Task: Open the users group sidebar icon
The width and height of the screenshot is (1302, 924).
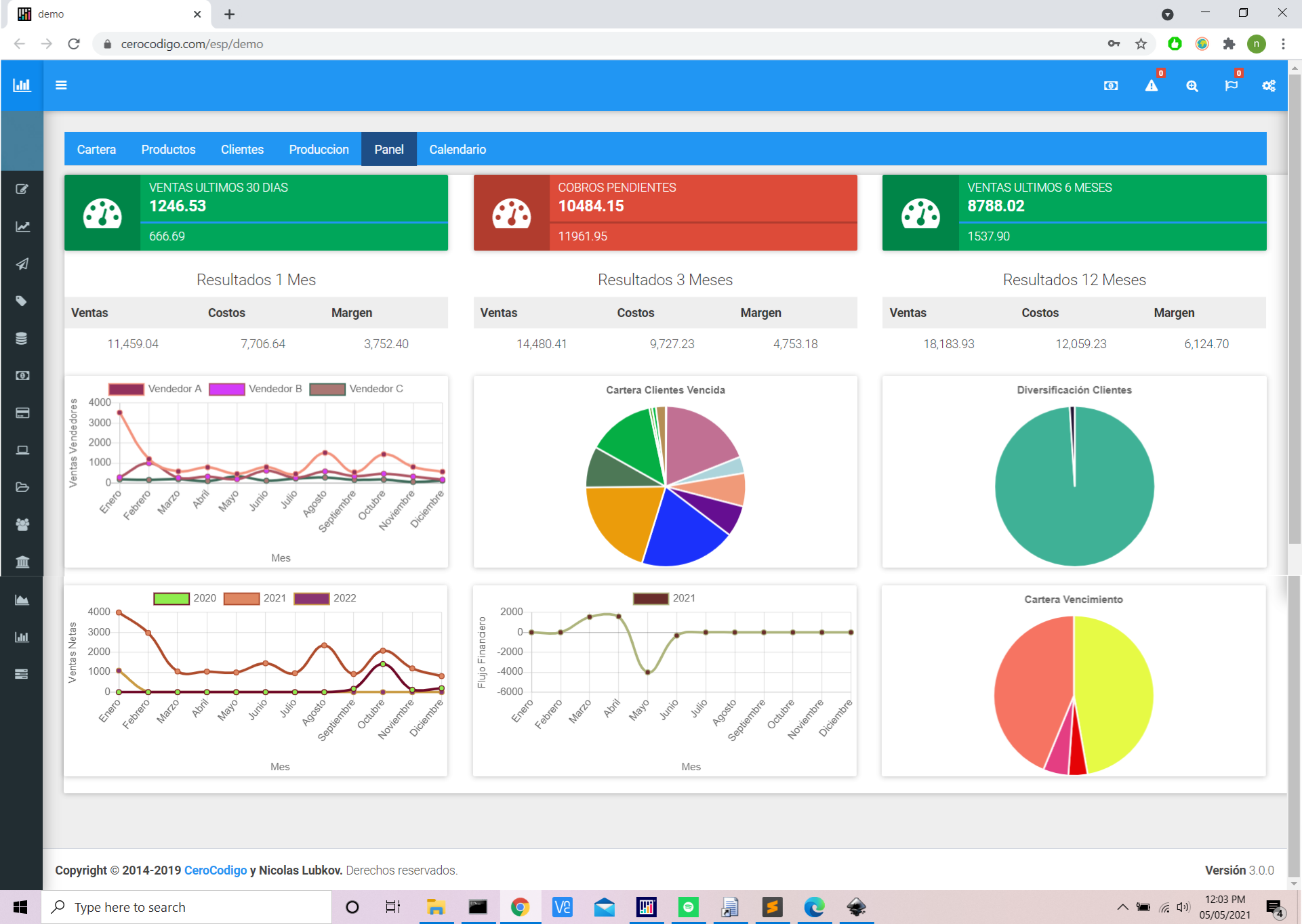Action: (22, 524)
